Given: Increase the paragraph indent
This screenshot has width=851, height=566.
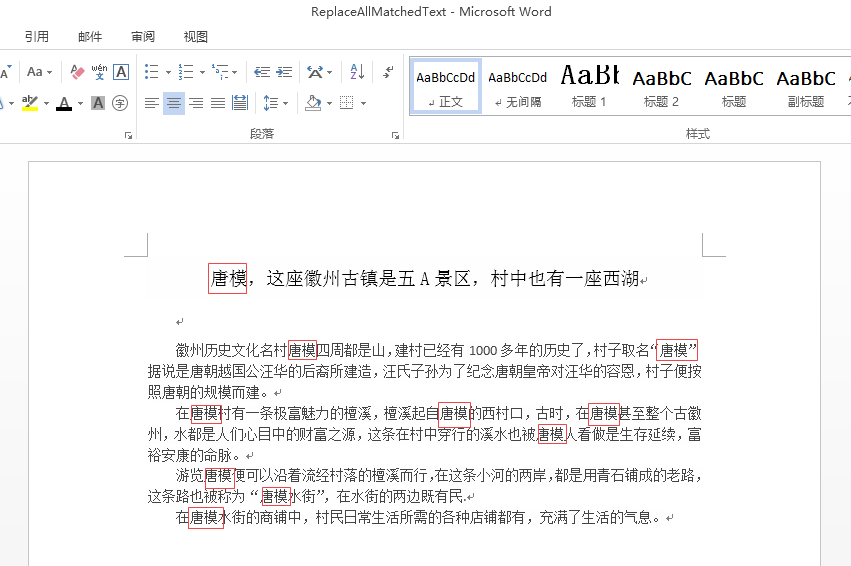Looking at the screenshot, I should tap(285, 72).
